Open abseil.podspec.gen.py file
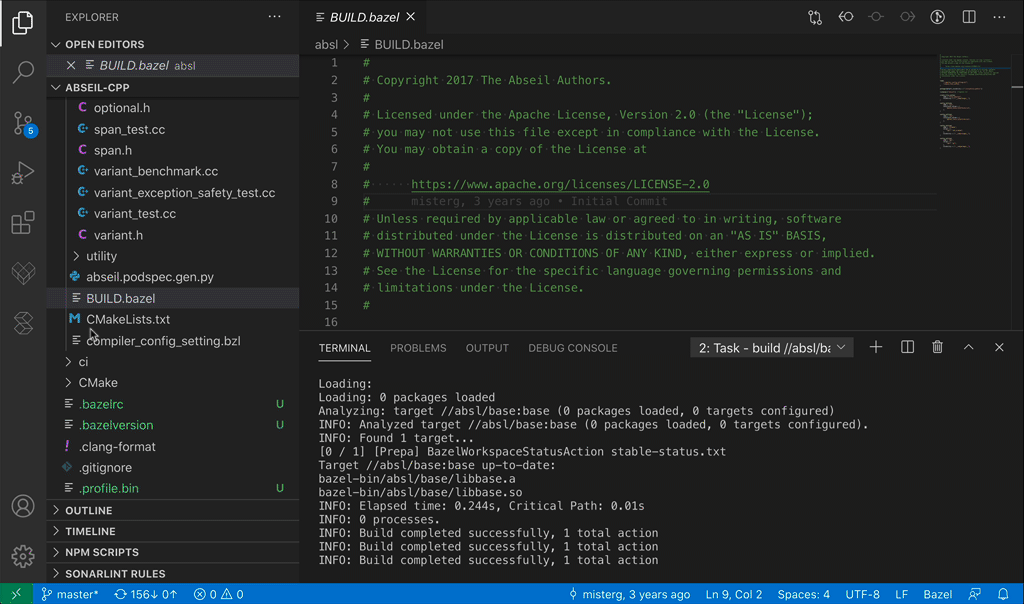The width and height of the screenshot is (1024, 604). click(150, 277)
